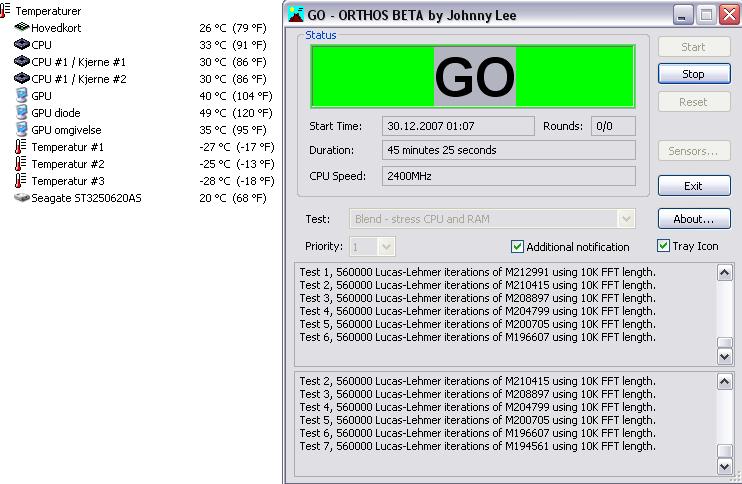Click the GPU diode monitor icon
Screen dimensions: 742x484
[x=21, y=113]
